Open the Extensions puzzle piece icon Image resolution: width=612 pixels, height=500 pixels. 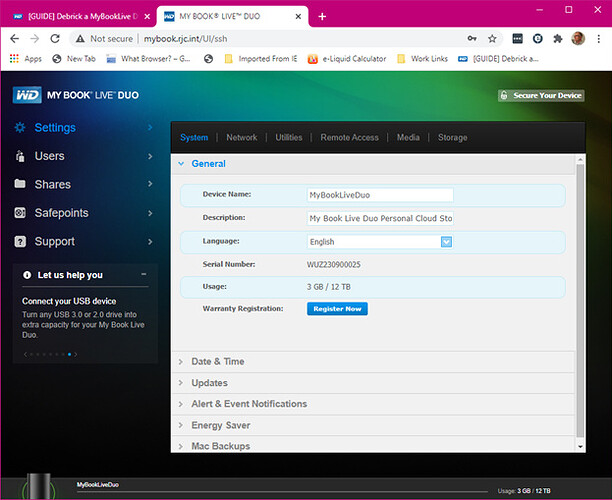pyautogui.click(x=558, y=38)
